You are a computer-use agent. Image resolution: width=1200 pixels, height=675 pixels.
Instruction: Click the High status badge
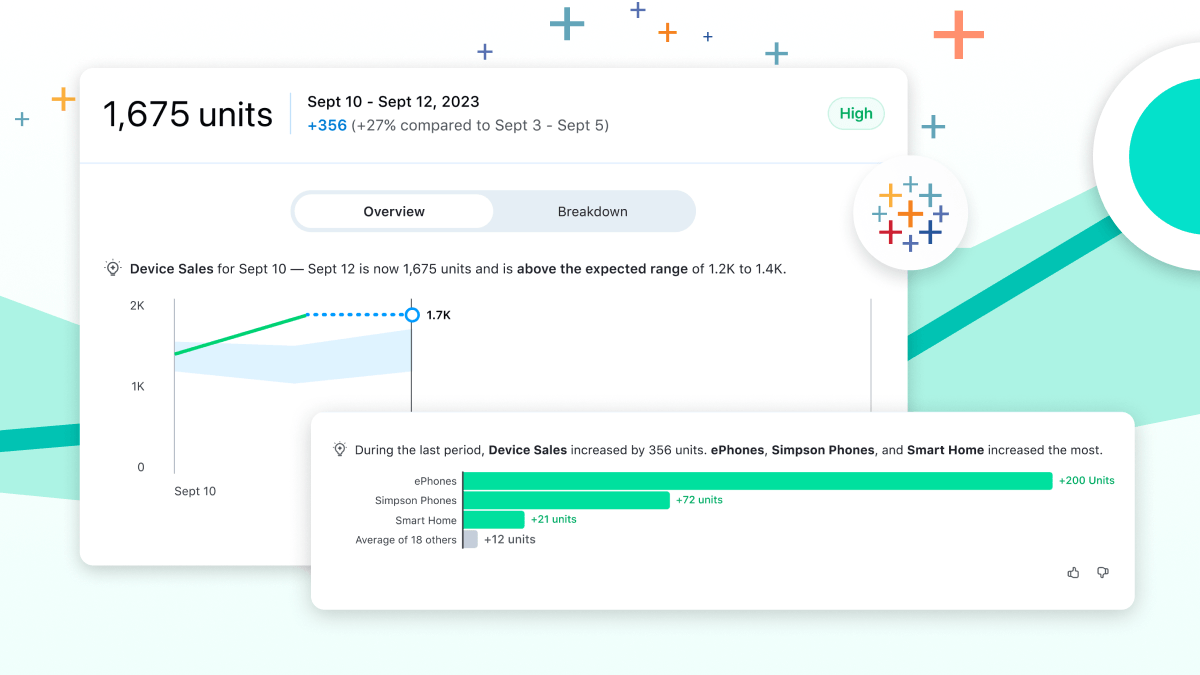point(856,113)
